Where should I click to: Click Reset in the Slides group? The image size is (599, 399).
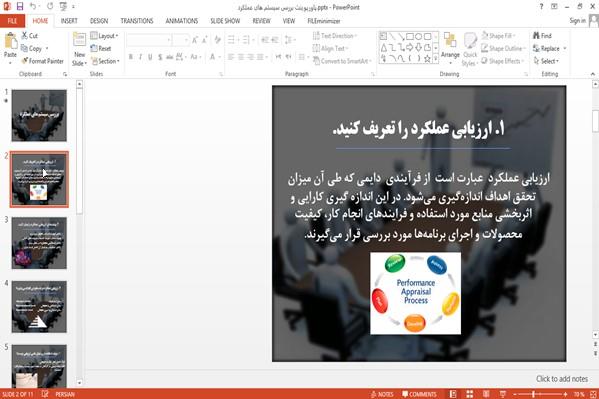coord(101,49)
